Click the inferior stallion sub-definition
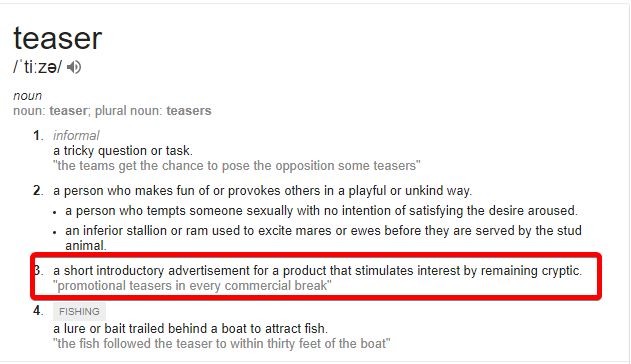631x364 pixels. coord(323,238)
